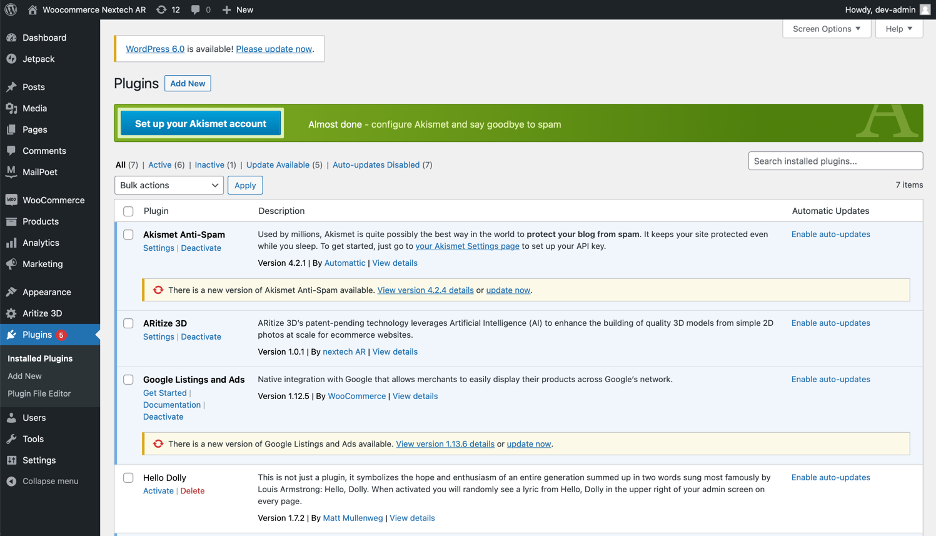Click the Products icon
Viewport: 936px width, 536px height.
point(11,221)
